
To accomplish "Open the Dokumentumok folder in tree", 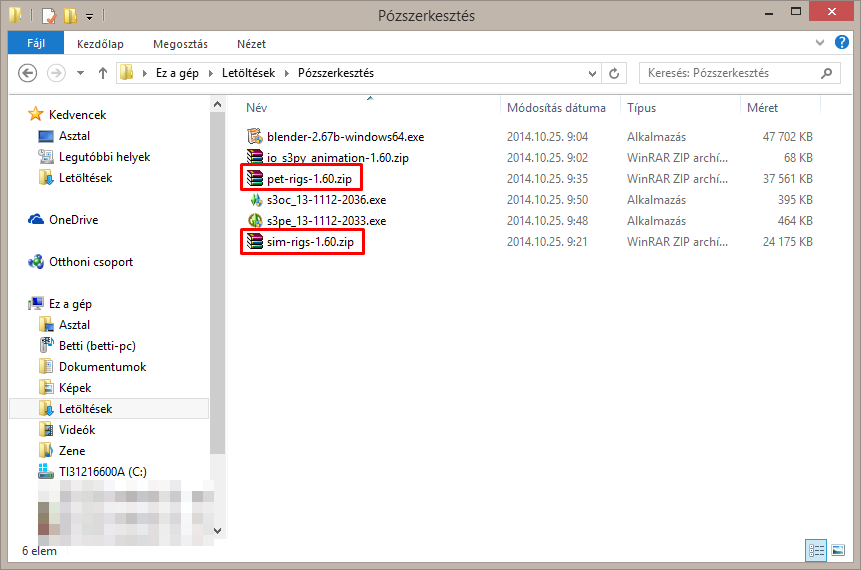I will pyautogui.click(x=102, y=367).
